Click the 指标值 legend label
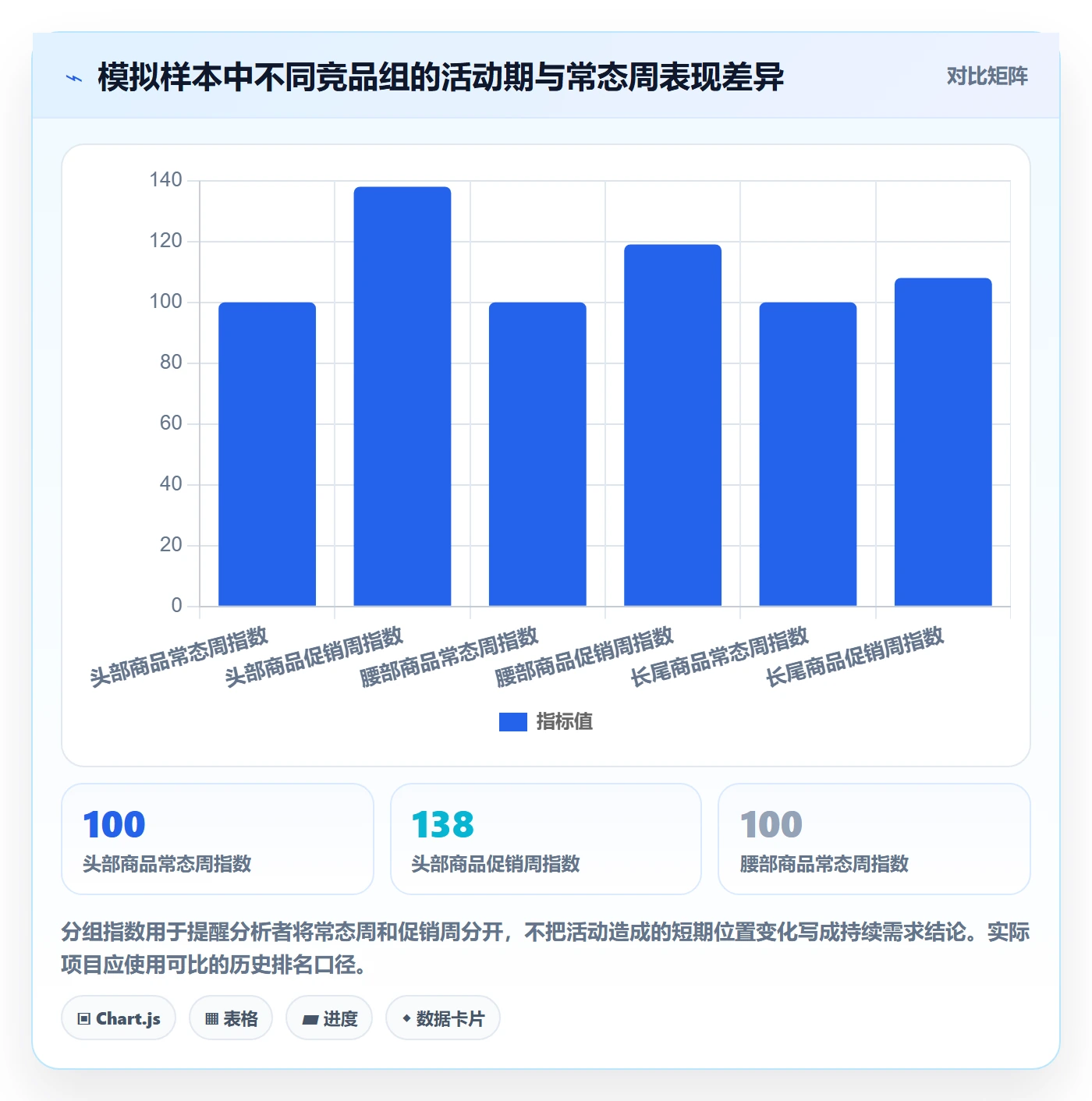1092x1101 pixels. pos(565,722)
